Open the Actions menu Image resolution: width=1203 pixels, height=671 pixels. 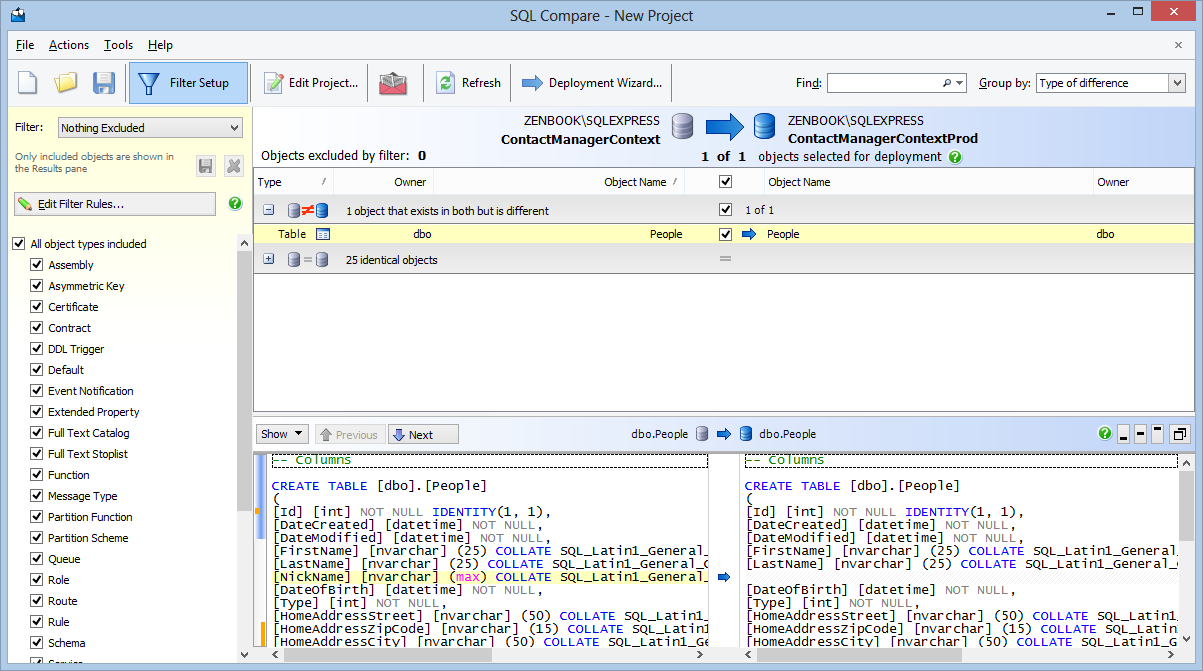point(68,45)
